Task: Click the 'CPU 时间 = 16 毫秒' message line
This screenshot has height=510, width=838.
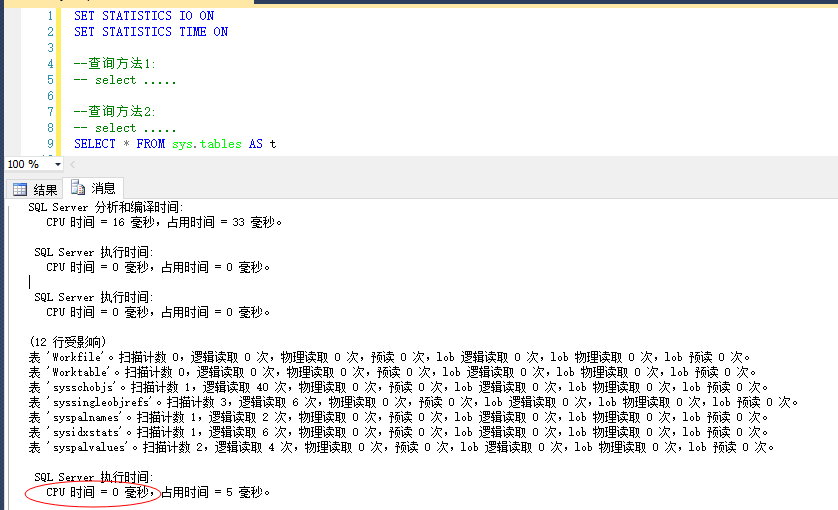Action: pyautogui.click(x=164, y=222)
